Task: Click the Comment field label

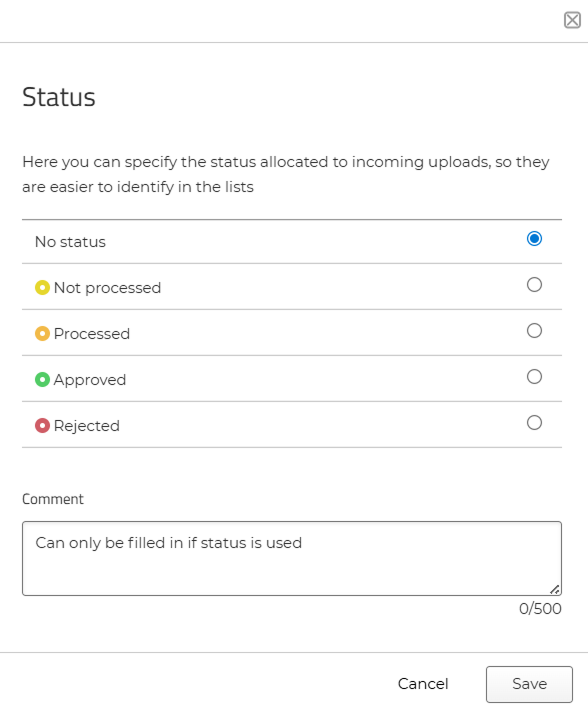Action: 53,499
